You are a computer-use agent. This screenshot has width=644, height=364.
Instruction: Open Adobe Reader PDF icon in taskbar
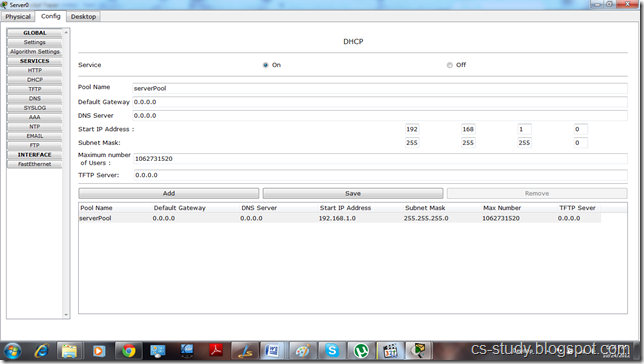click(x=216, y=351)
